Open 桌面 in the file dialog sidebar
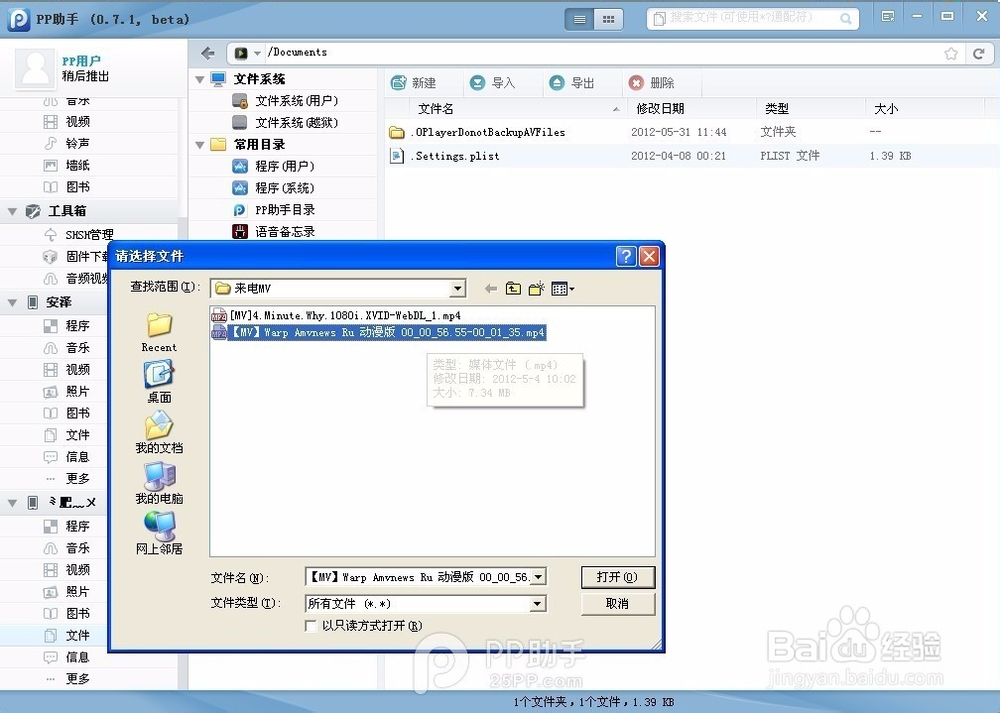This screenshot has height=713, width=1000. (x=158, y=382)
